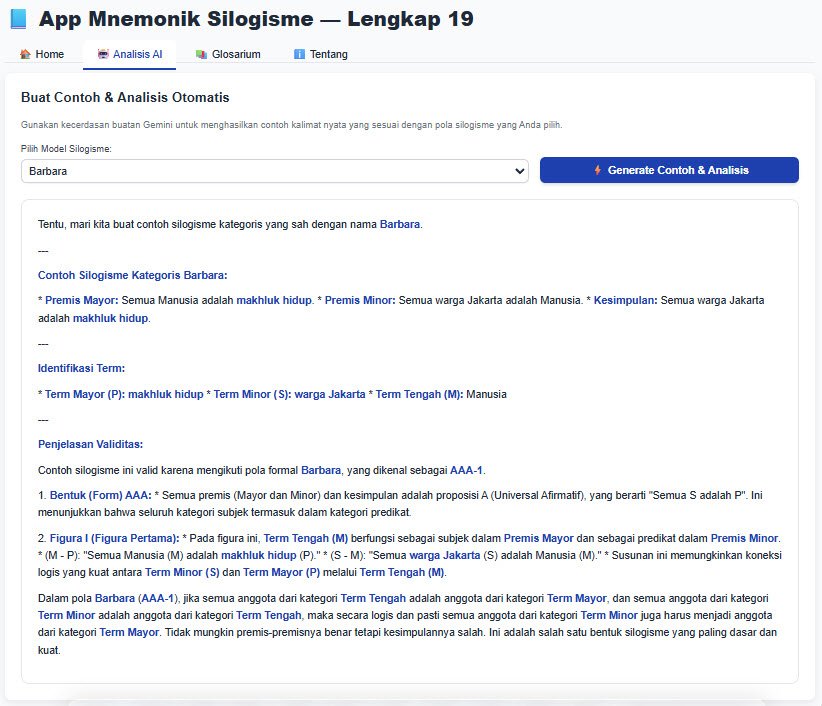Switch to the Analisis AI tab
Viewport: 822px width, 706px height.
(129, 54)
